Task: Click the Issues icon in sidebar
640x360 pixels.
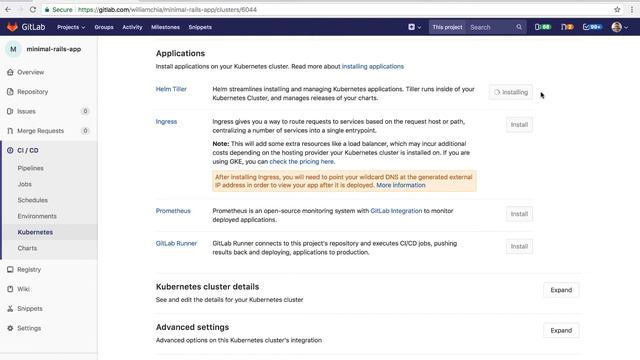Action: click(x=10, y=111)
